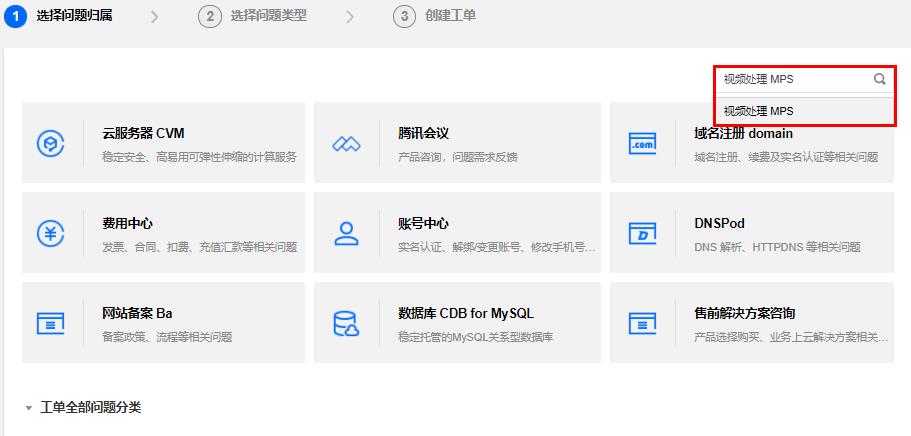The height and width of the screenshot is (436, 911).
Task: Open the 售前解决方案咨询 title
Action: (745, 313)
